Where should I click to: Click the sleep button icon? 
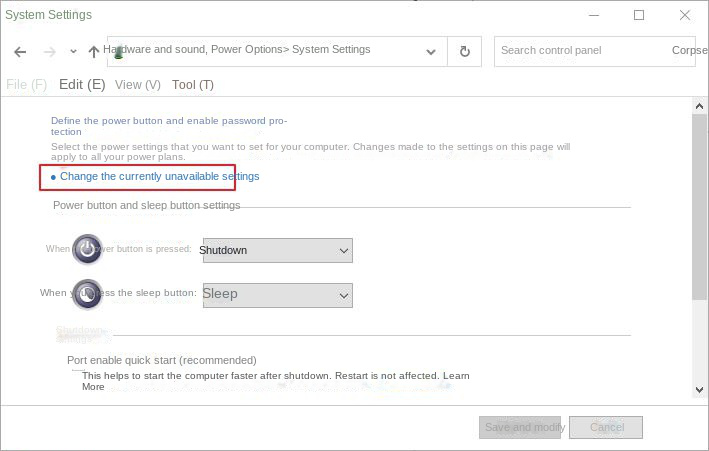pos(88,294)
